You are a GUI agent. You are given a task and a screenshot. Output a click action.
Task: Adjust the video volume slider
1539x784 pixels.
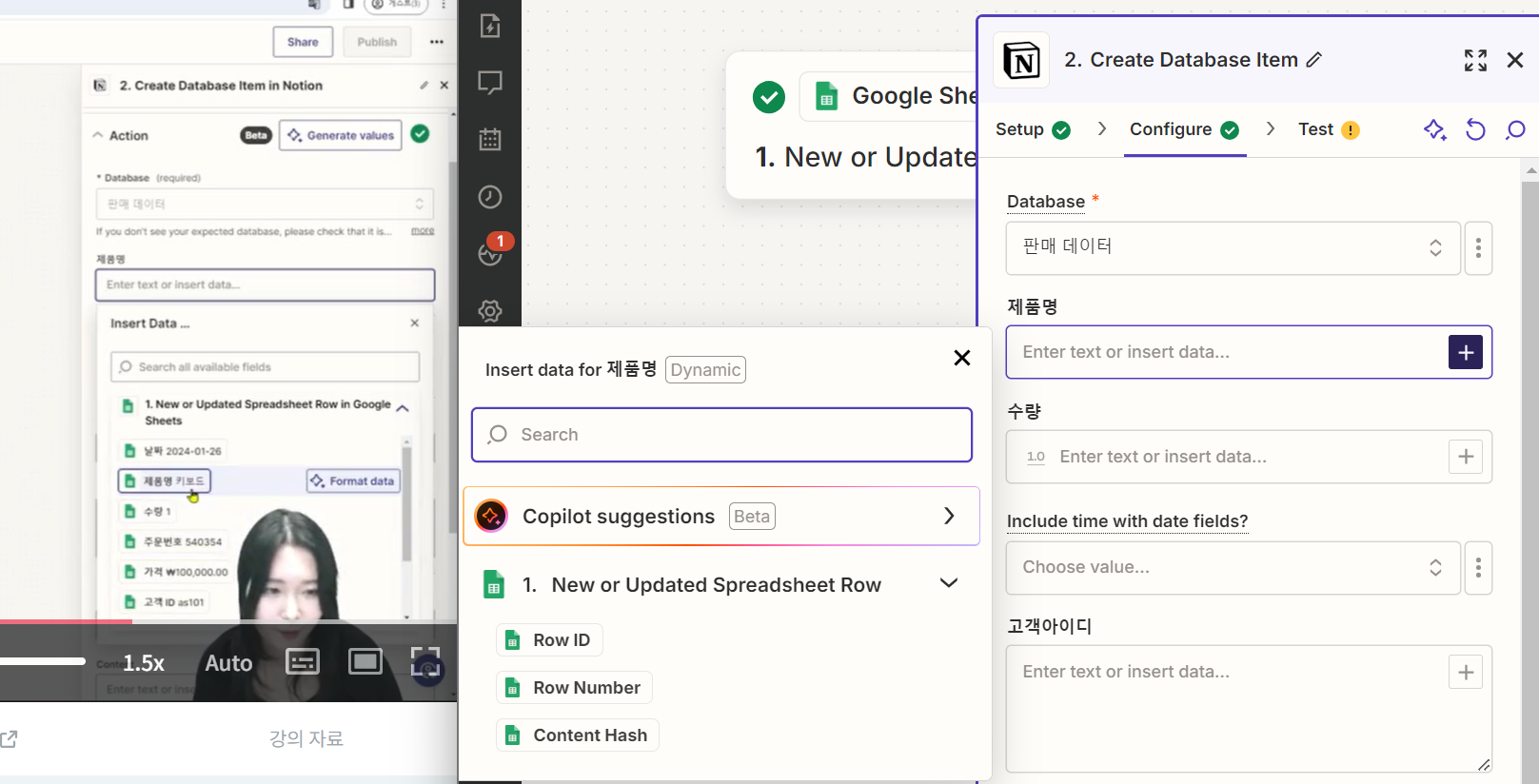[x=43, y=661]
